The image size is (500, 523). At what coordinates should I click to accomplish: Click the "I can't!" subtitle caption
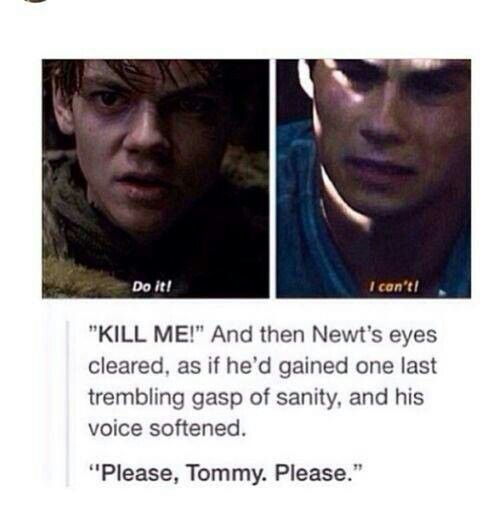pos(394,287)
